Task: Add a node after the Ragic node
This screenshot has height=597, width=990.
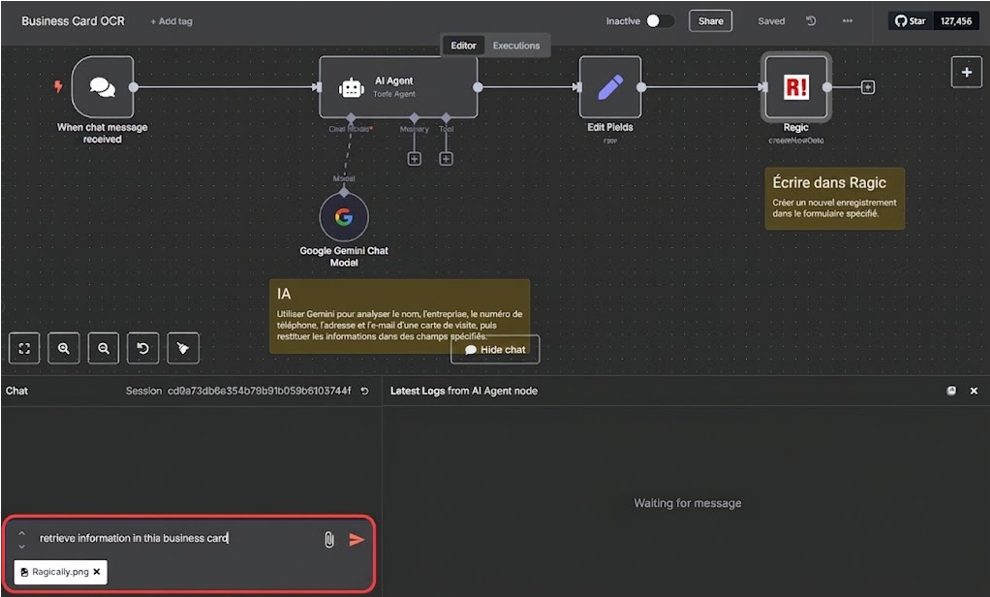Action: (868, 87)
